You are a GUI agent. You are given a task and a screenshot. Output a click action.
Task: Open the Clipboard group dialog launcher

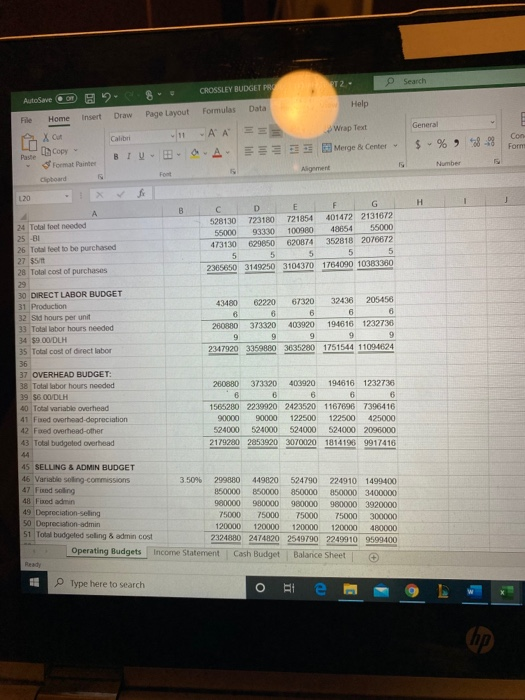click(100, 178)
